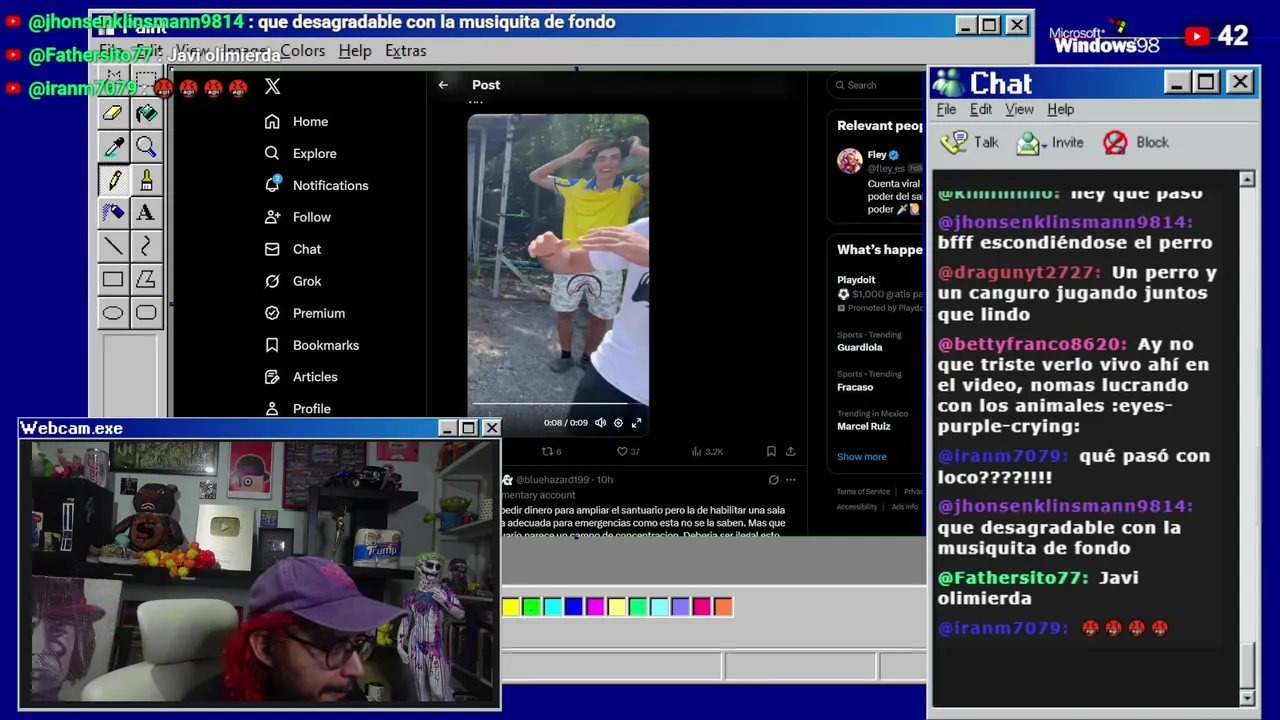This screenshot has width=1280, height=720.
Task: Select the Brush tool in Paint
Action: point(146,180)
